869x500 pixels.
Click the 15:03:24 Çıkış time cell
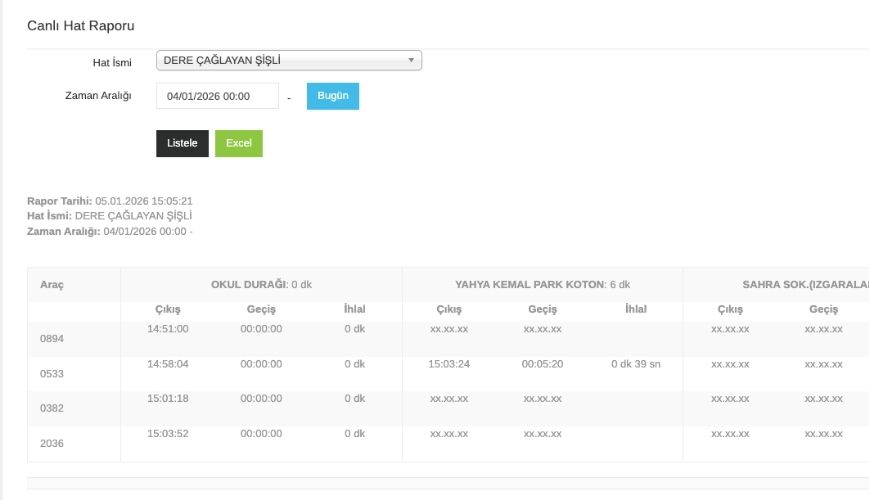(x=449, y=364)
